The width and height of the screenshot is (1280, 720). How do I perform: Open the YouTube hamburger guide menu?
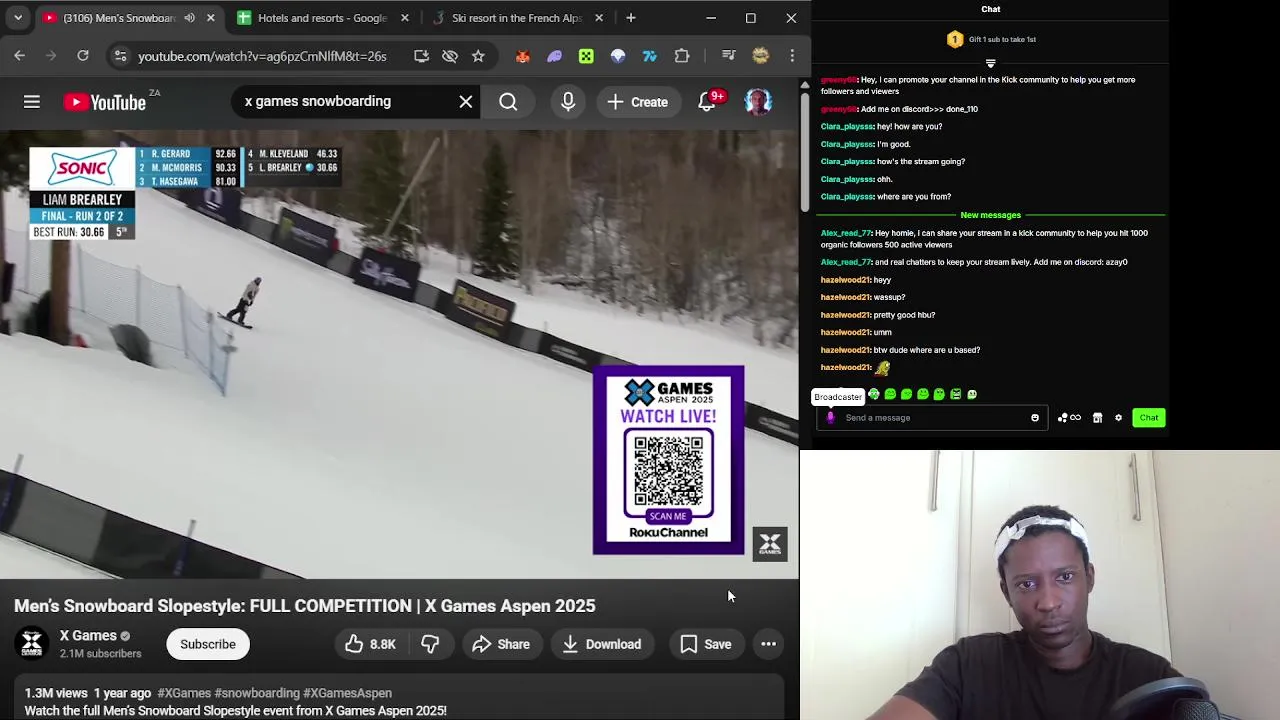pos(32,101)
